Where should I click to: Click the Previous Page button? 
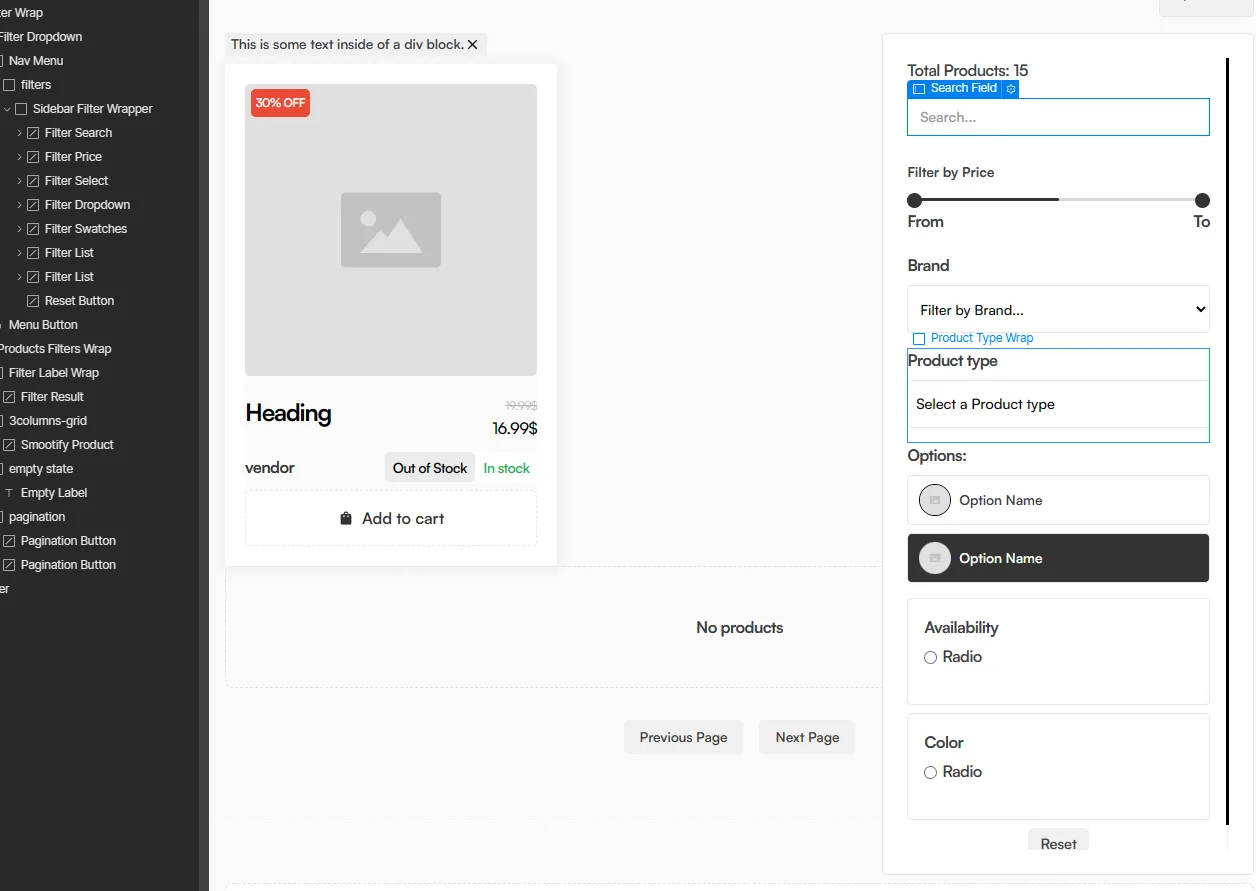683,737
